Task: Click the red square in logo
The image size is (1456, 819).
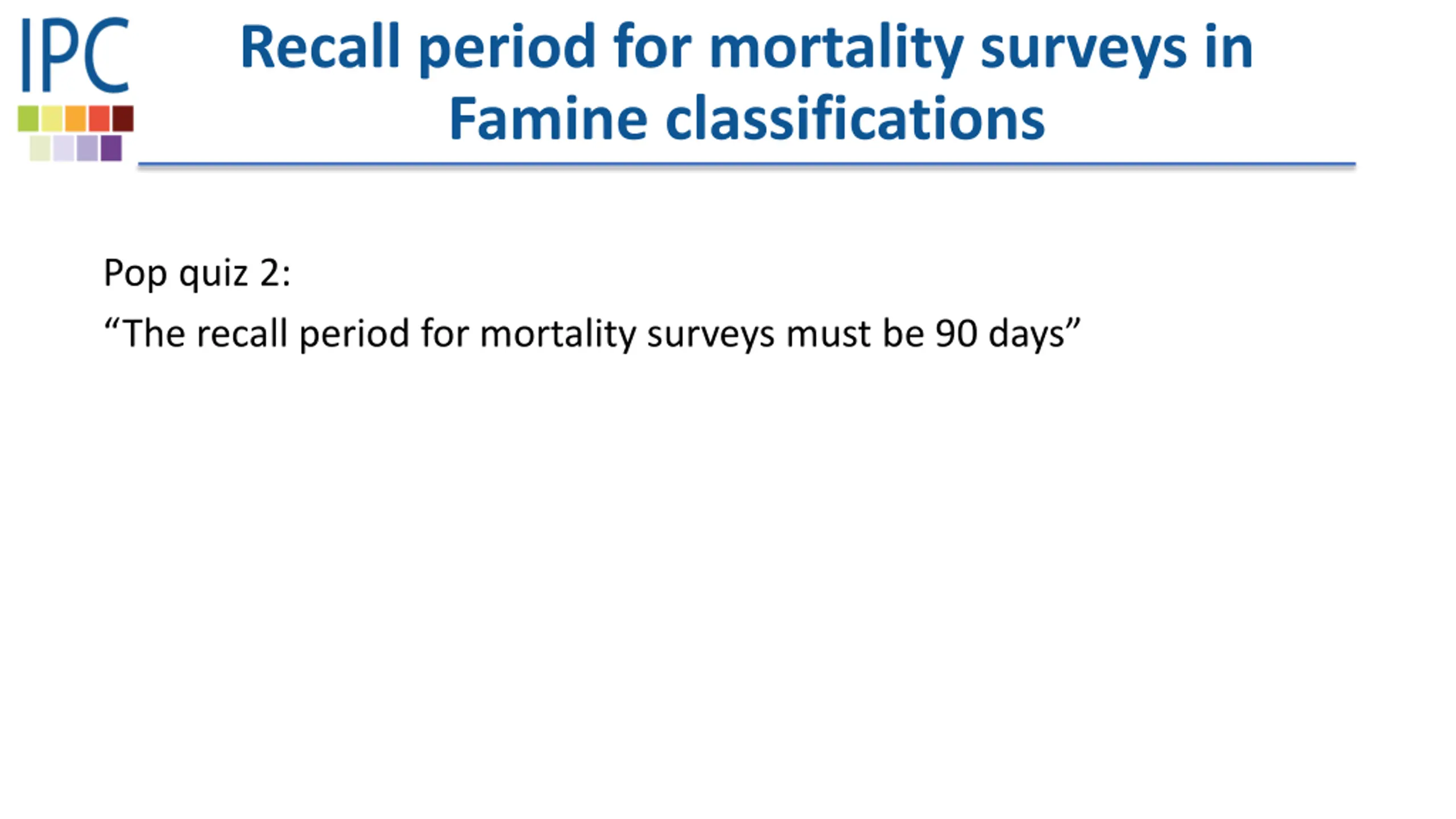Action: [99, 118]
